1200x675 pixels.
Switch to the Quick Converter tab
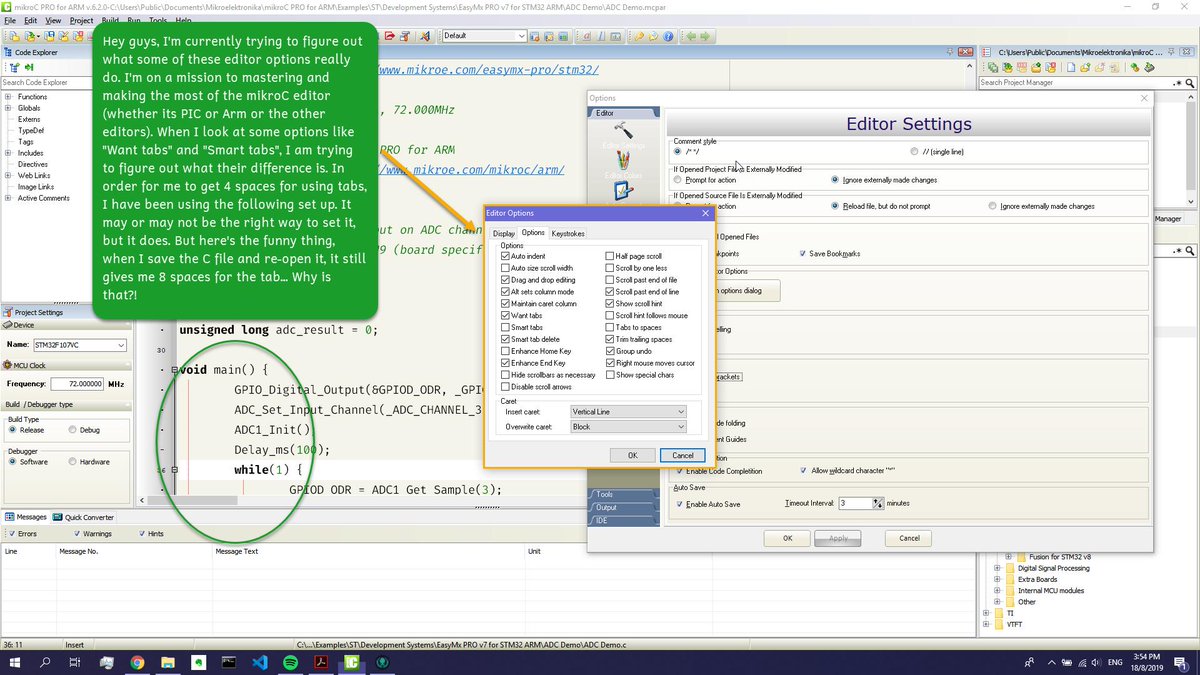[x=83, y=517]
